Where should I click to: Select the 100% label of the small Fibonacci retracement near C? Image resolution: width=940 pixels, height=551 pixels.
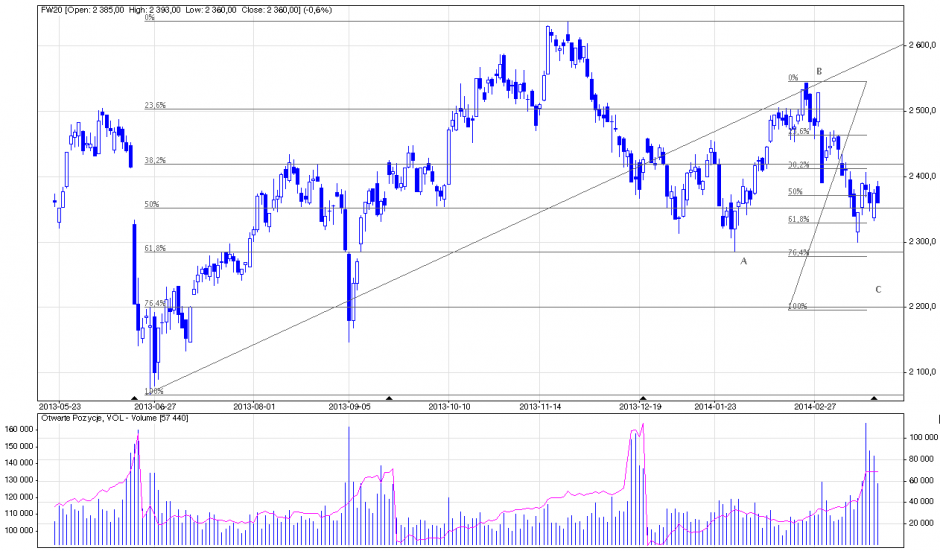[x=797, y=306]
